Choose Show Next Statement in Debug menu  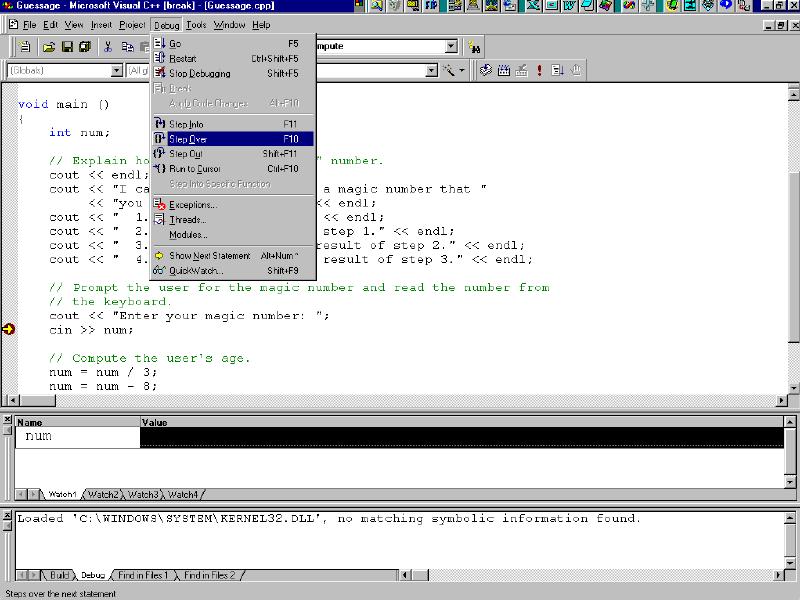233,255
